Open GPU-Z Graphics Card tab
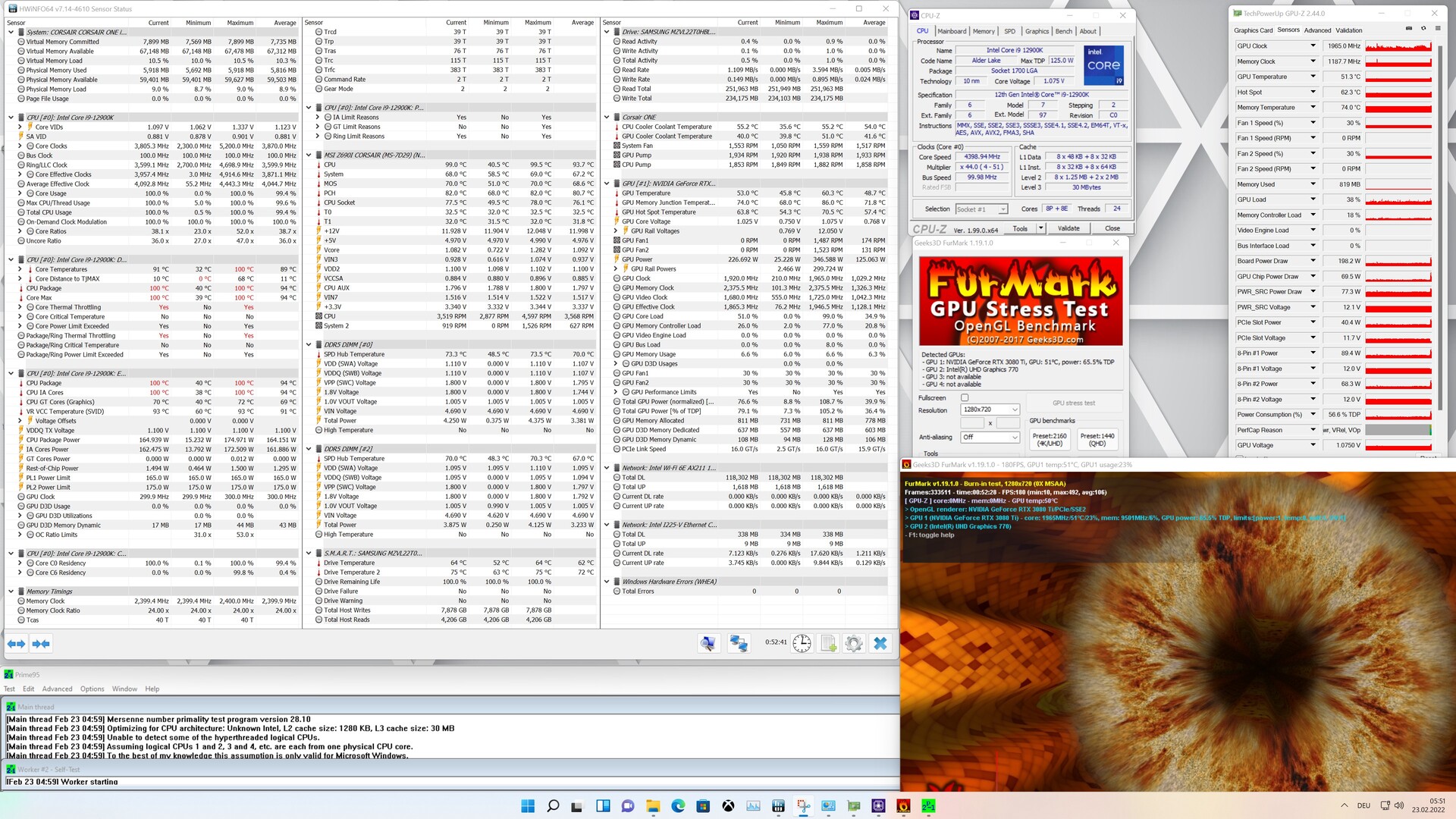The height and width of the screenshot is (819, 1456). [x=1253, y=30]
